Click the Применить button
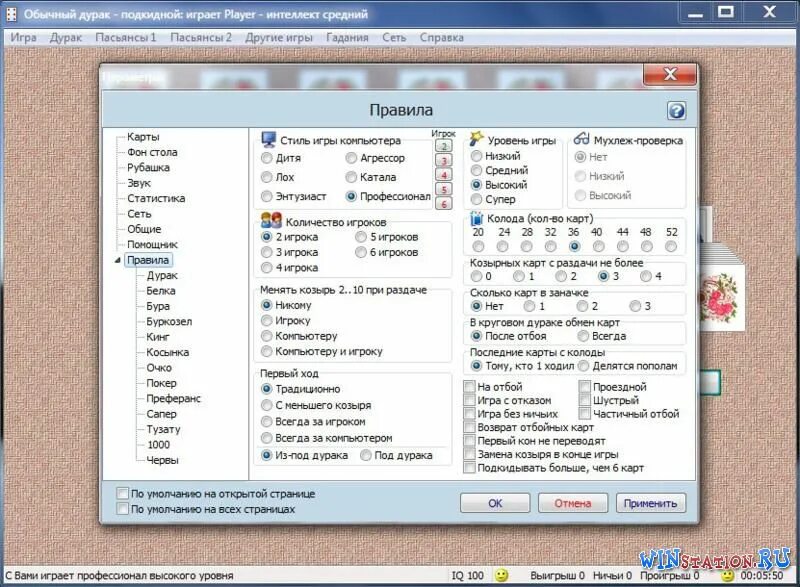 pos(651,503)
